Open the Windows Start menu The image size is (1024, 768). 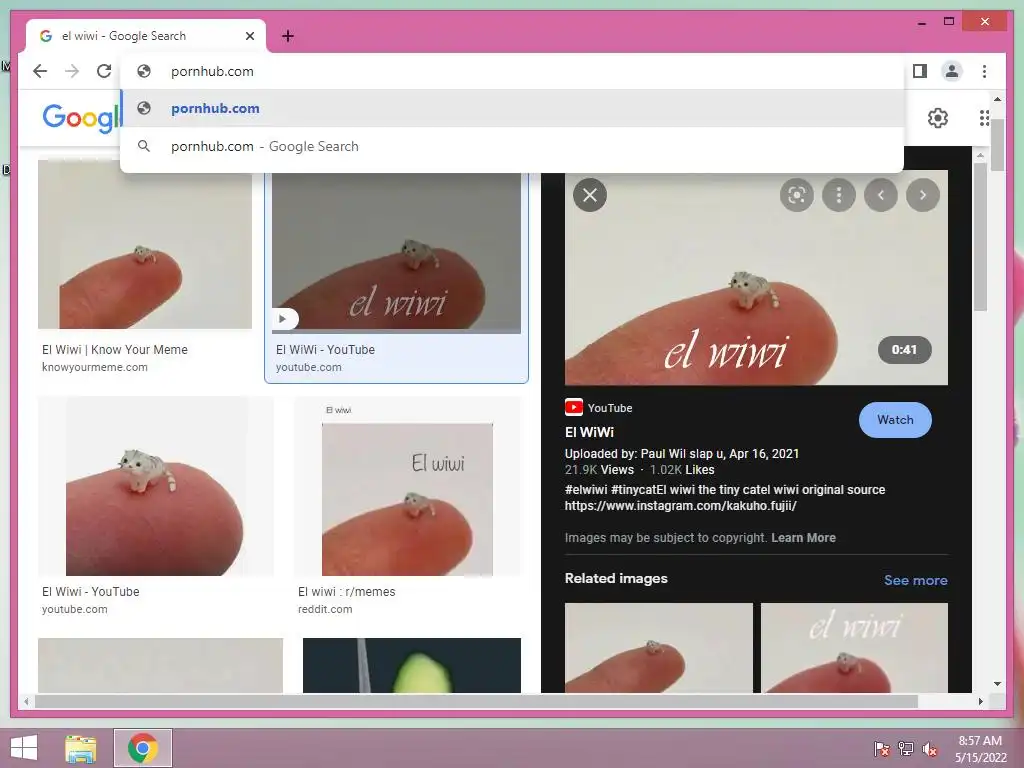[x=24, y=748]
